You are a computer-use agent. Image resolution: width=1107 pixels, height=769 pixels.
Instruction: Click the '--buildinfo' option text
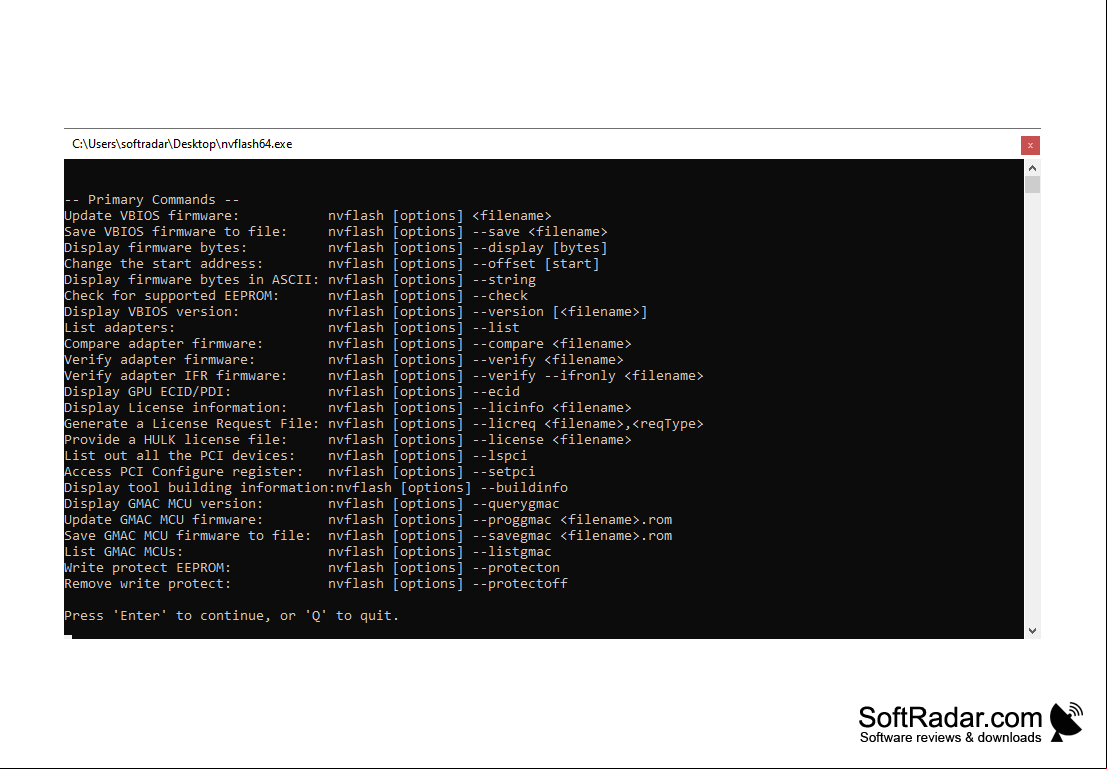tap(524, 488)
